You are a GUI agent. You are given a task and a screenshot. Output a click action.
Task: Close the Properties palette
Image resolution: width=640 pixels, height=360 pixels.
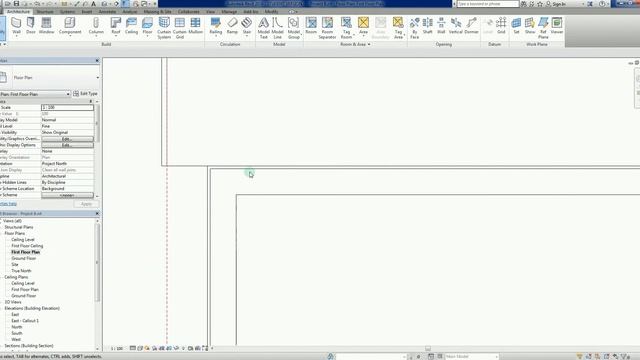pos(97,60)
